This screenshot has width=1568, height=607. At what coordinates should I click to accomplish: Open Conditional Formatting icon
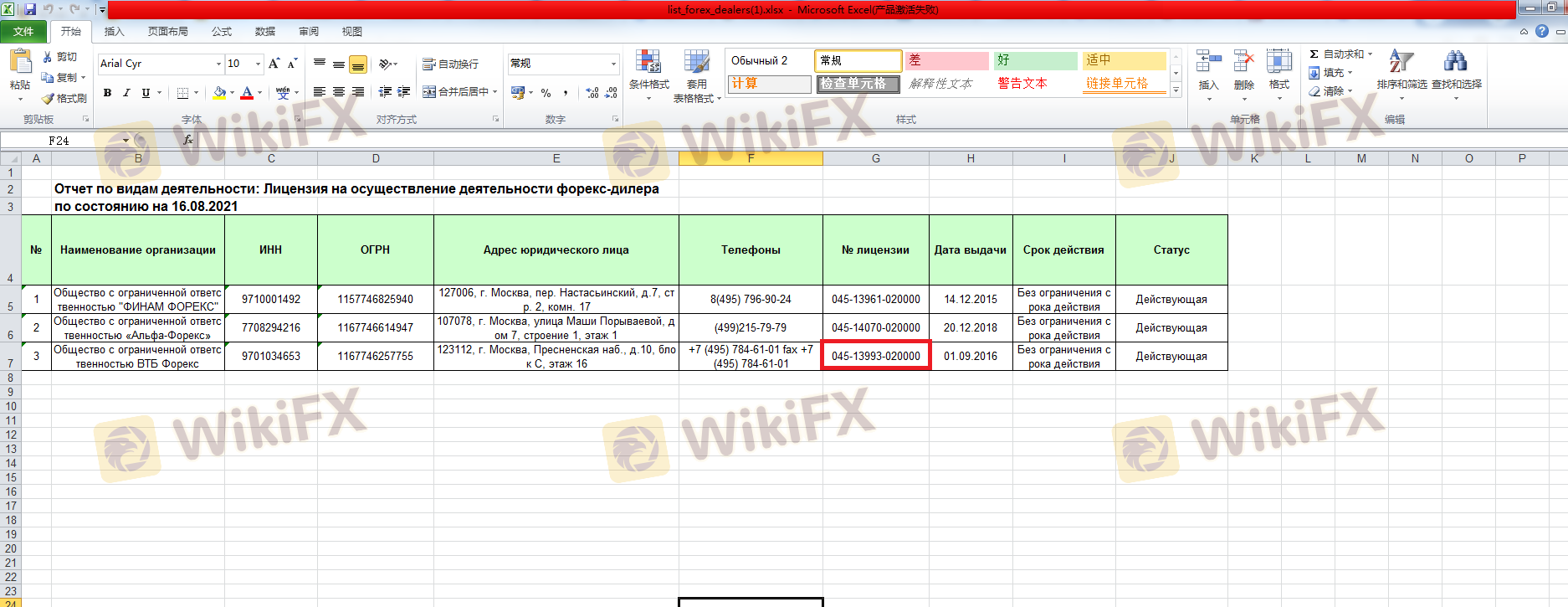point(648,63)
